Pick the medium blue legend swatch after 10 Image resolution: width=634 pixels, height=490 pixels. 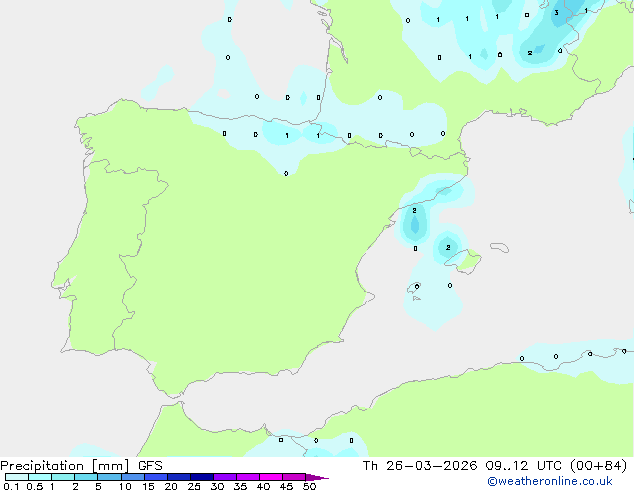133,477
